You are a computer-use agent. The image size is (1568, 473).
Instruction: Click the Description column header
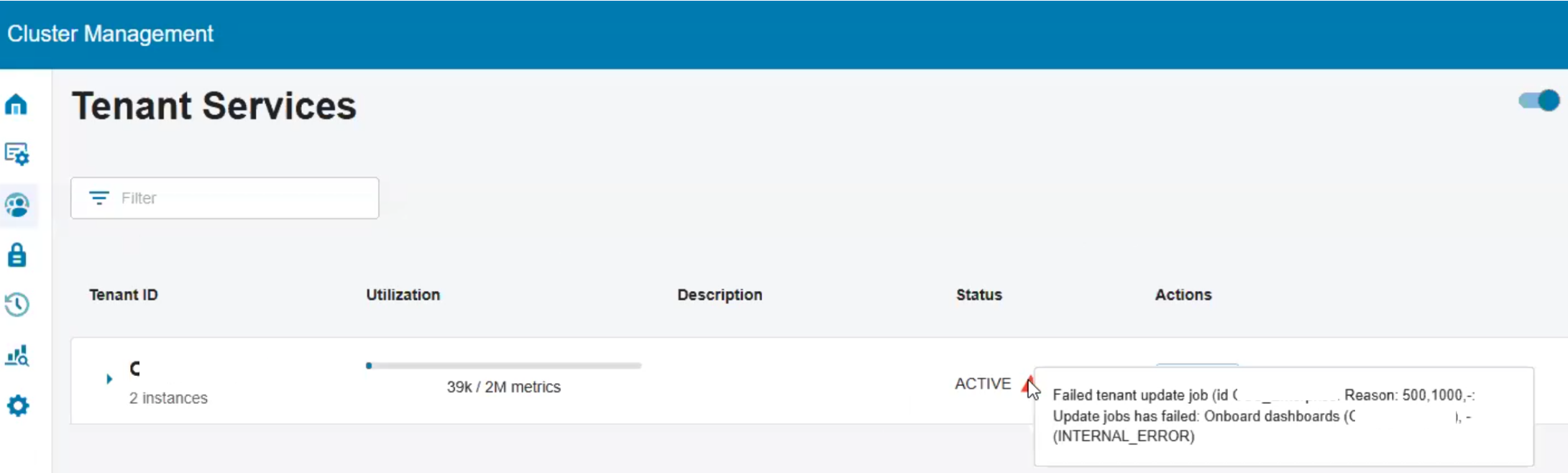[x=719, y=295]
